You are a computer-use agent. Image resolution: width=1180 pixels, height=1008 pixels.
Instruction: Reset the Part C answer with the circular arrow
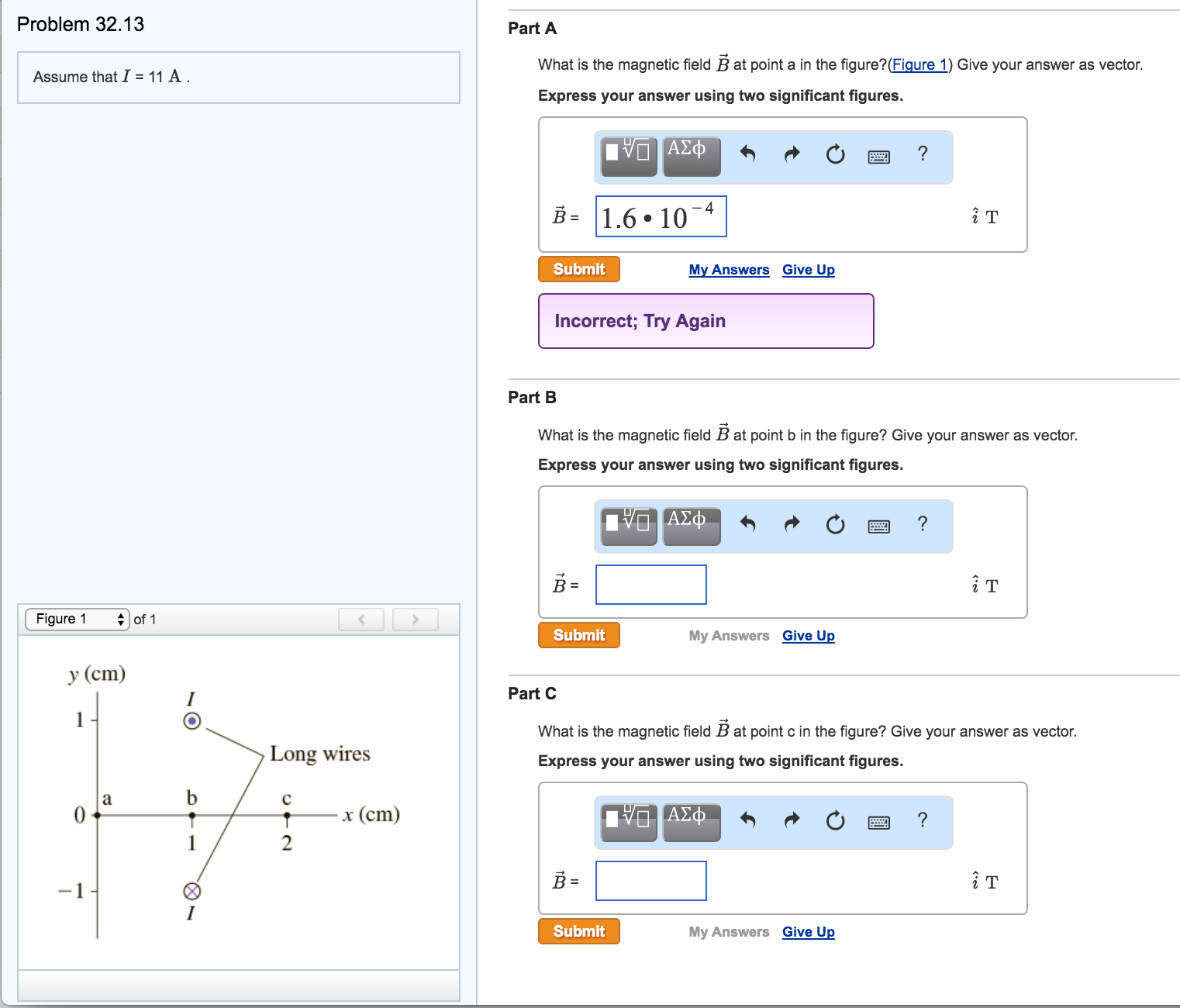(835, 820)
